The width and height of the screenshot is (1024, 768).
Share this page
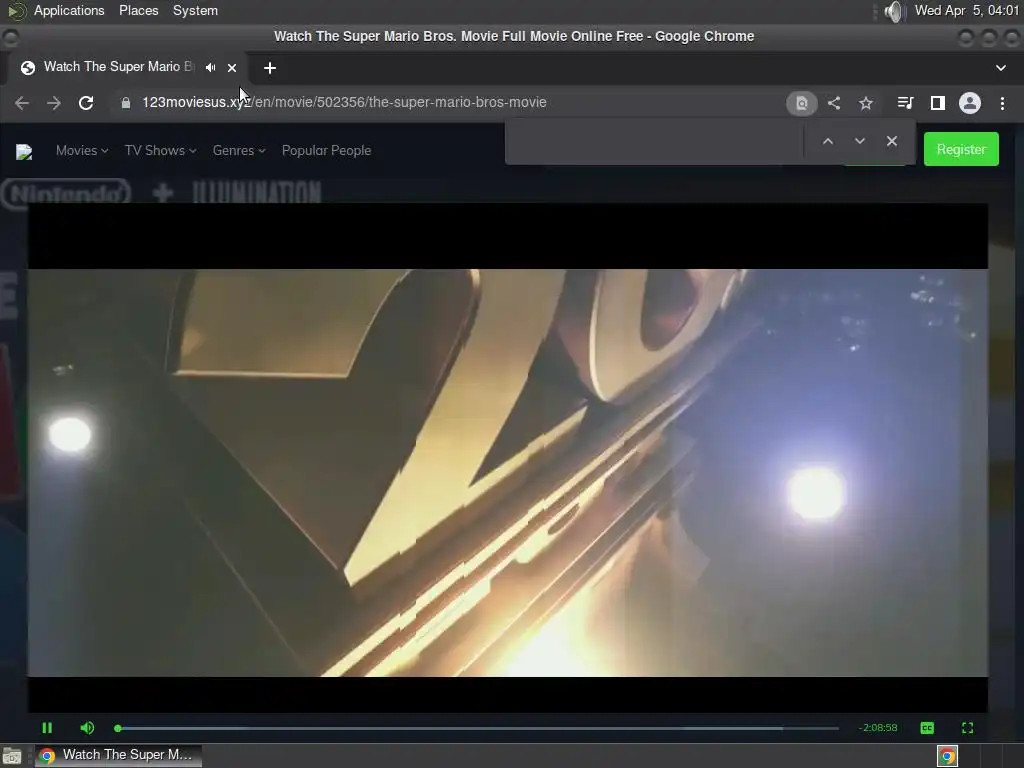tap(834, 103)
